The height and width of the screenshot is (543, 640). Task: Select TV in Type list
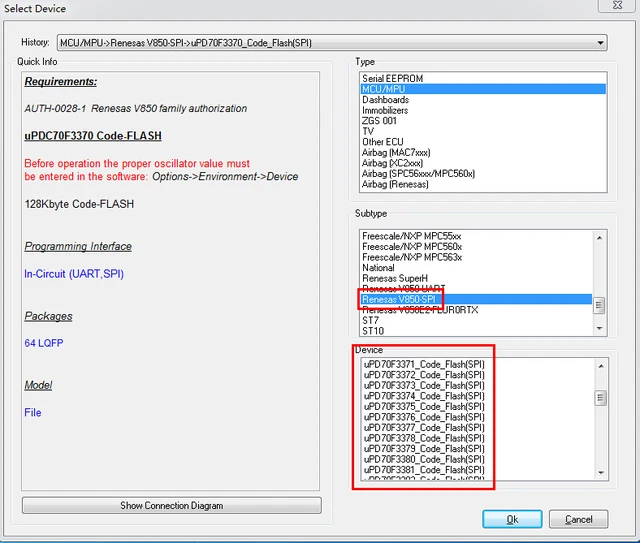[x=483, y=131]
